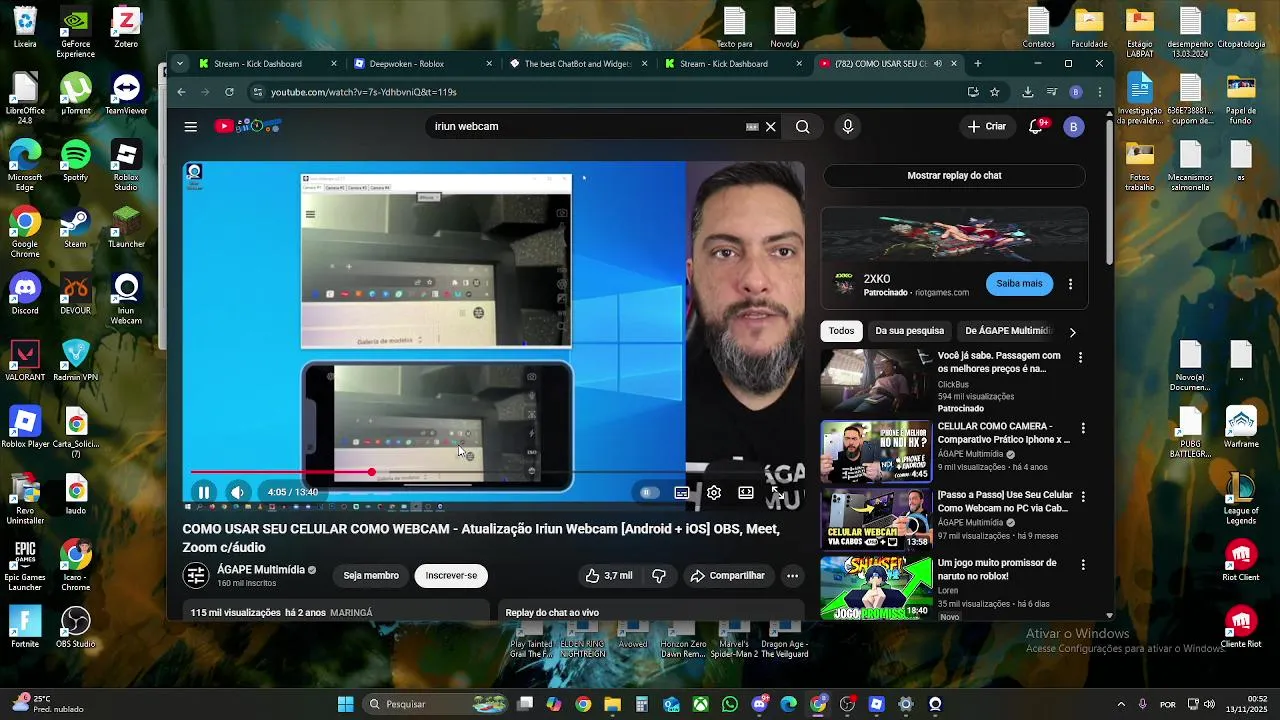
Task: Open options menu for the 2XKO ad
Action: 1070,284
